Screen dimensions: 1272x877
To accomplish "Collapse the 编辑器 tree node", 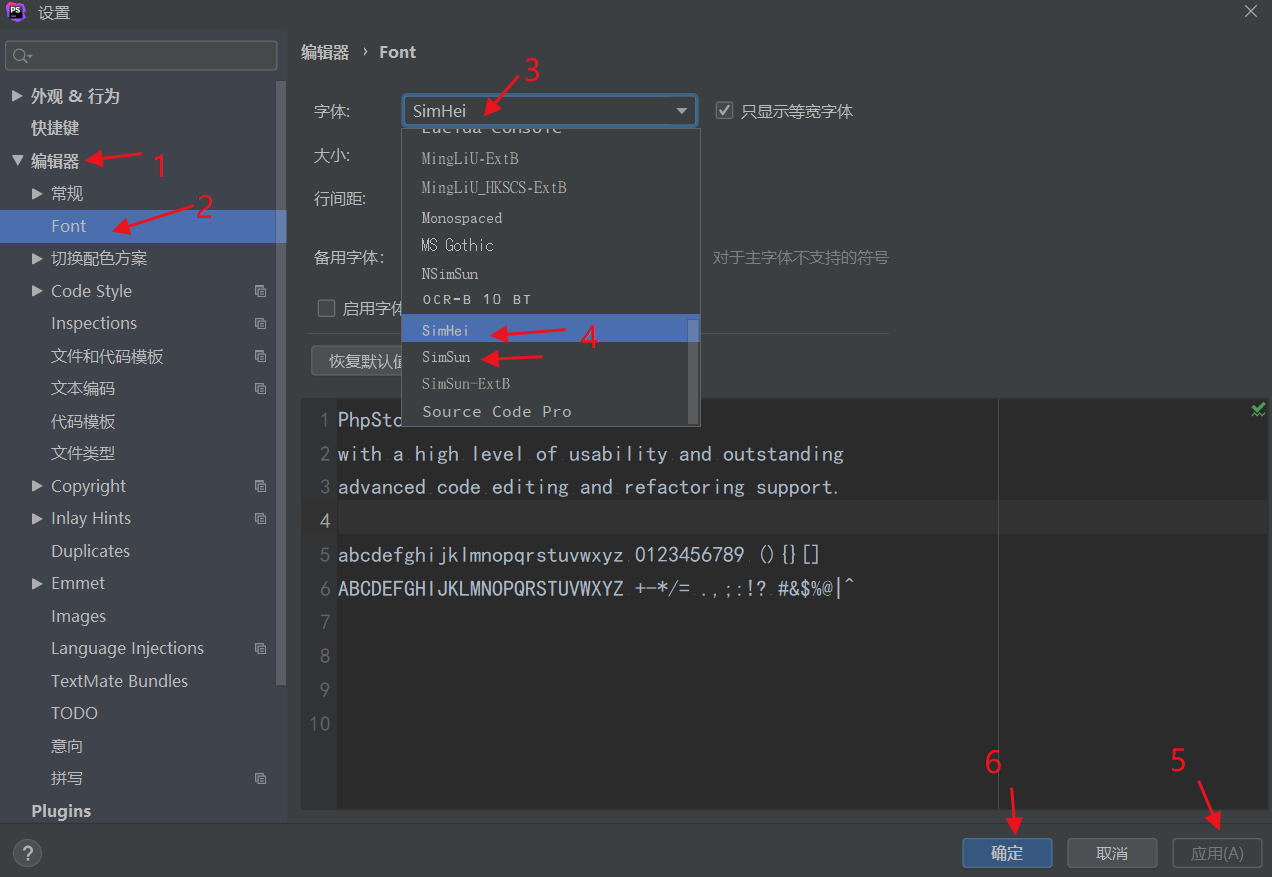I will pyautogui.click(x=17, y=161).
